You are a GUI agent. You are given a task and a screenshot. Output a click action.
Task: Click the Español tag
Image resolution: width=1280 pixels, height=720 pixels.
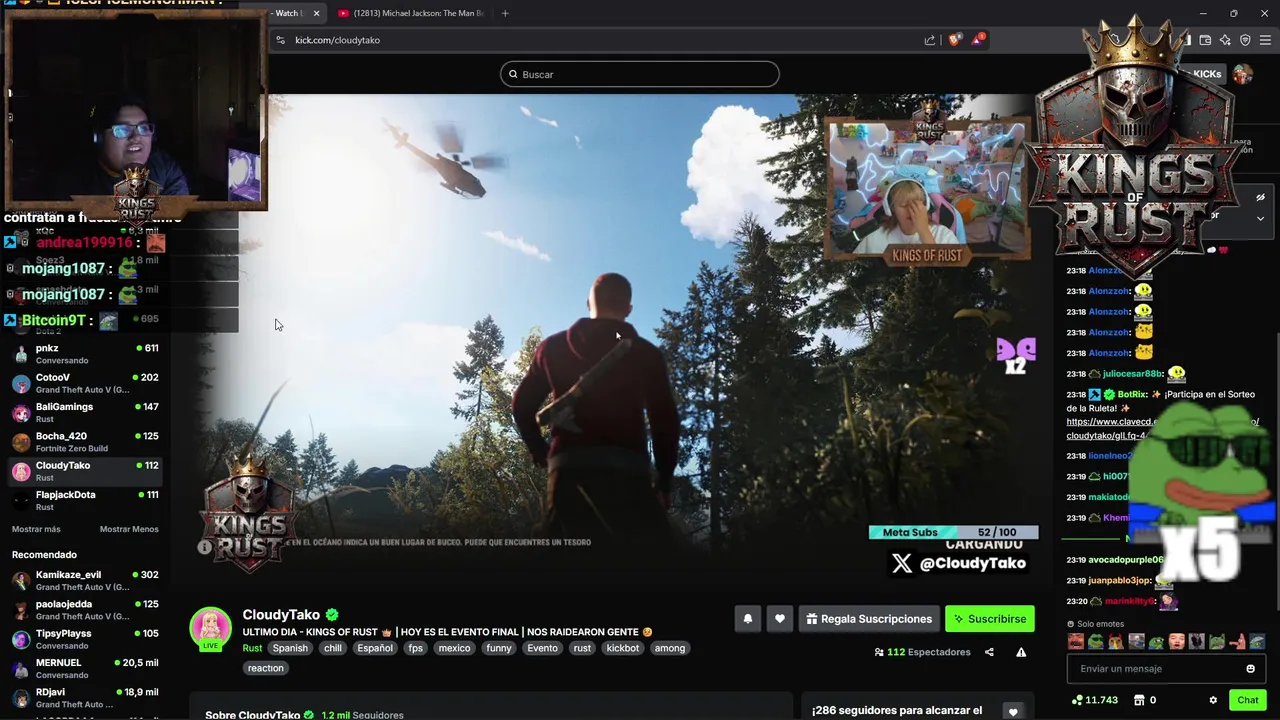pos(375,648)
